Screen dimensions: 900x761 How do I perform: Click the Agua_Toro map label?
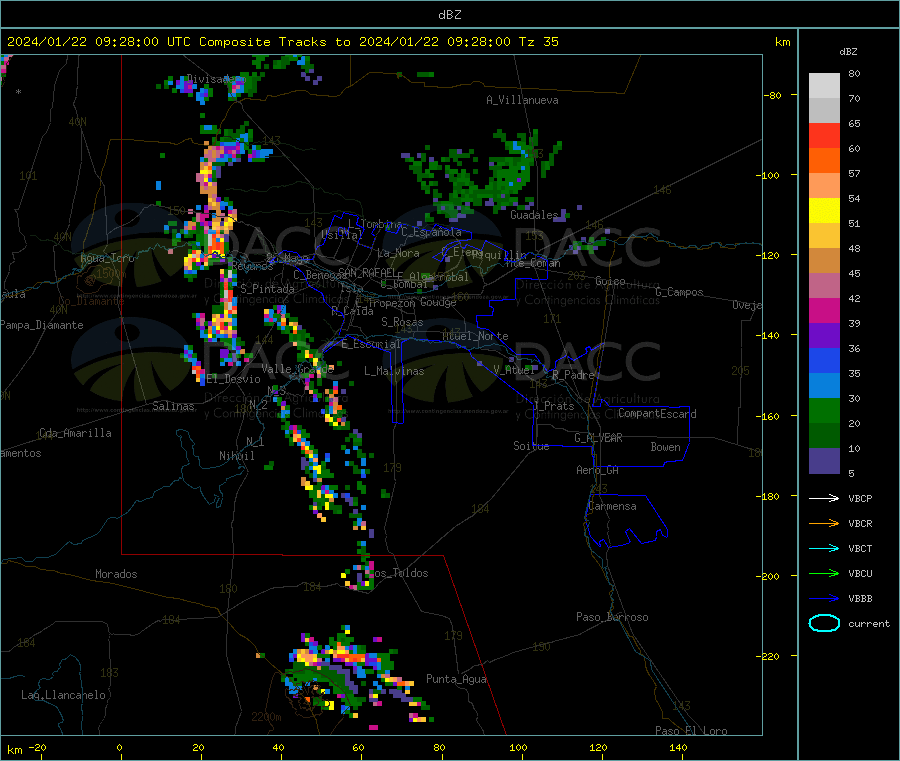[x=107, y=258]
